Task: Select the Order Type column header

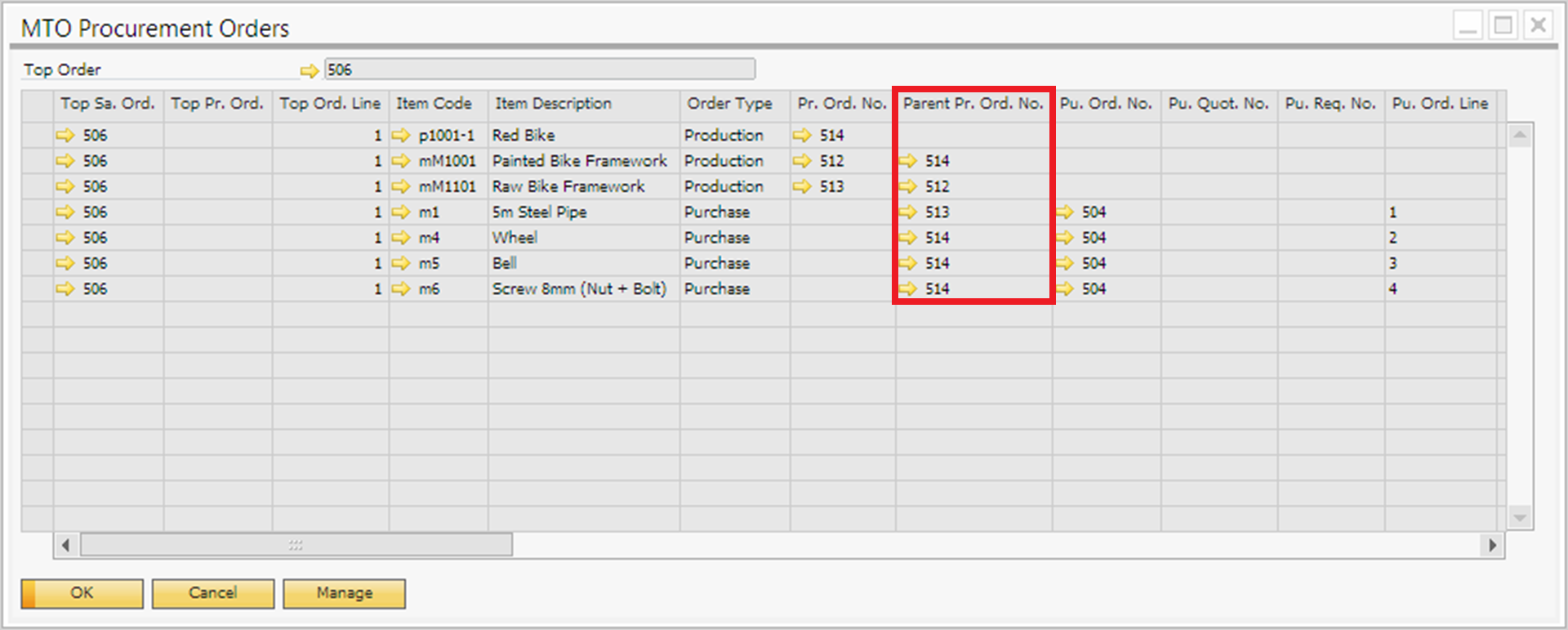Action: tap(729, 104)
